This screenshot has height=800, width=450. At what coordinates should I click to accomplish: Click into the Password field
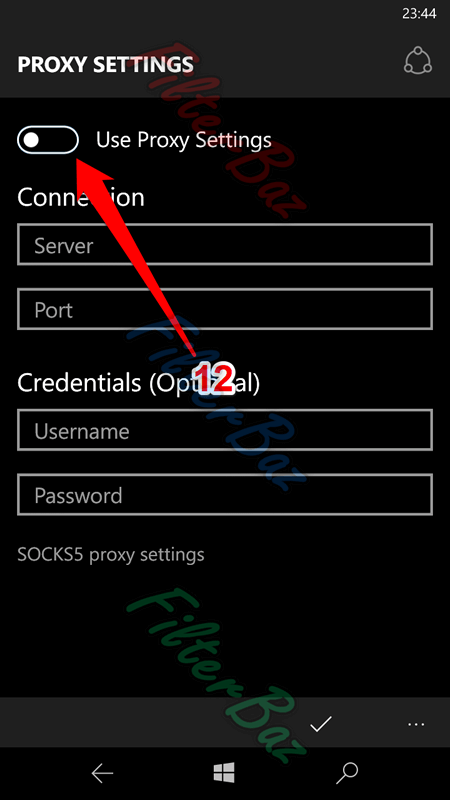[x=225, y=494]
